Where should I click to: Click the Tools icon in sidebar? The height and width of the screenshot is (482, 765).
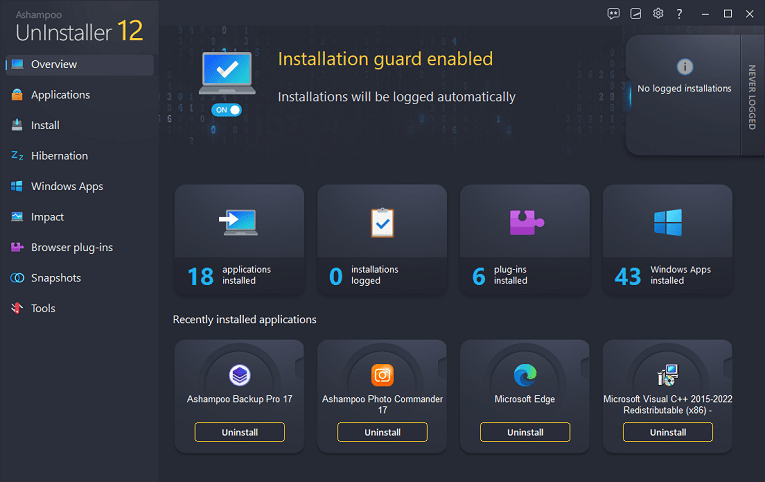[x=17, y=308]
